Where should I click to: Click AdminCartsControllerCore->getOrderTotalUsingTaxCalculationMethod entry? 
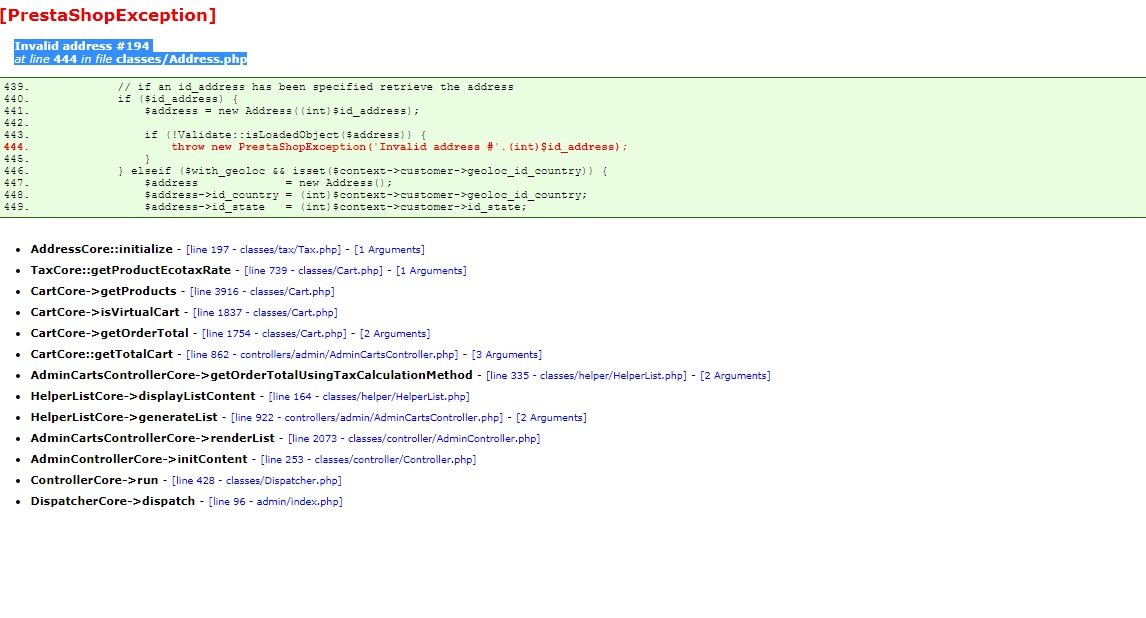(251, 375)
